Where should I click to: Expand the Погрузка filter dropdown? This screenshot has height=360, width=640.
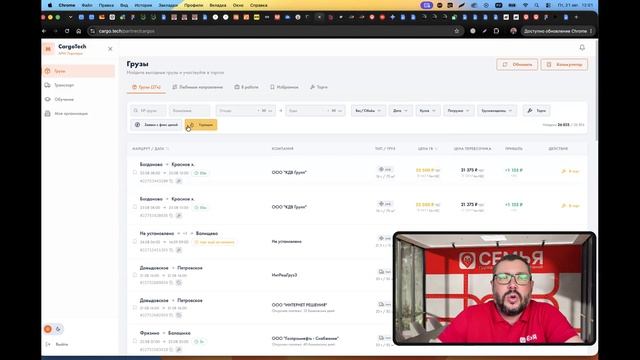click(458, 111)
